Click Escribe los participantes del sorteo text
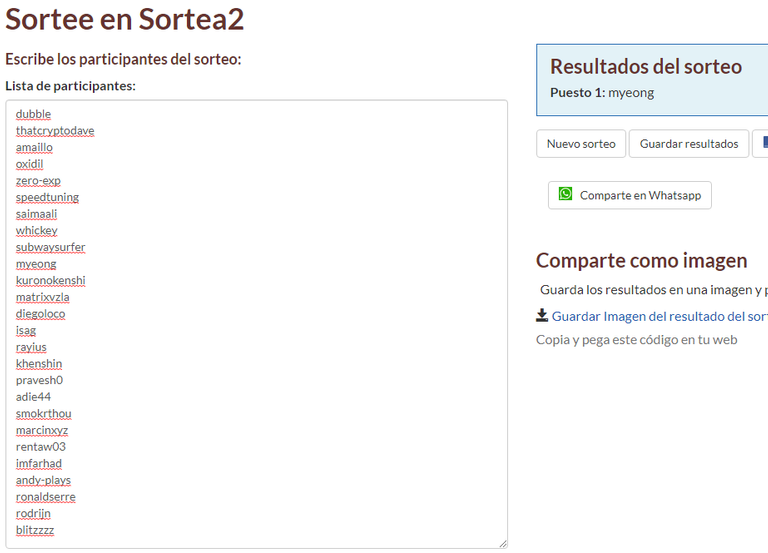Screen dimensions: 768x553 click(123, 59)
